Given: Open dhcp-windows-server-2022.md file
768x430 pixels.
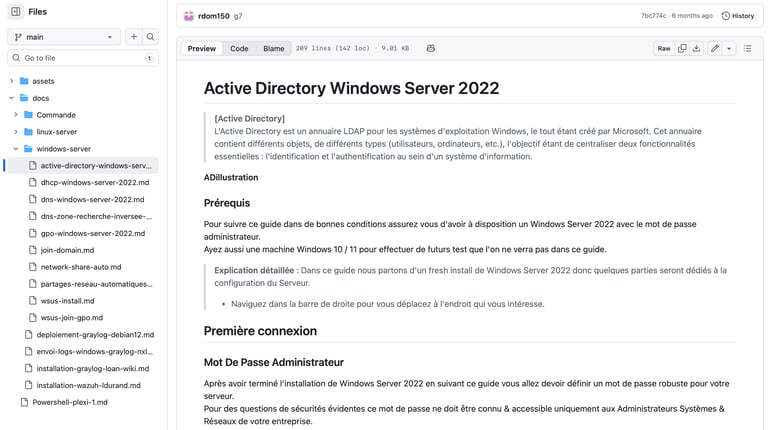Looking at the screenshot, I should point(95,182).
